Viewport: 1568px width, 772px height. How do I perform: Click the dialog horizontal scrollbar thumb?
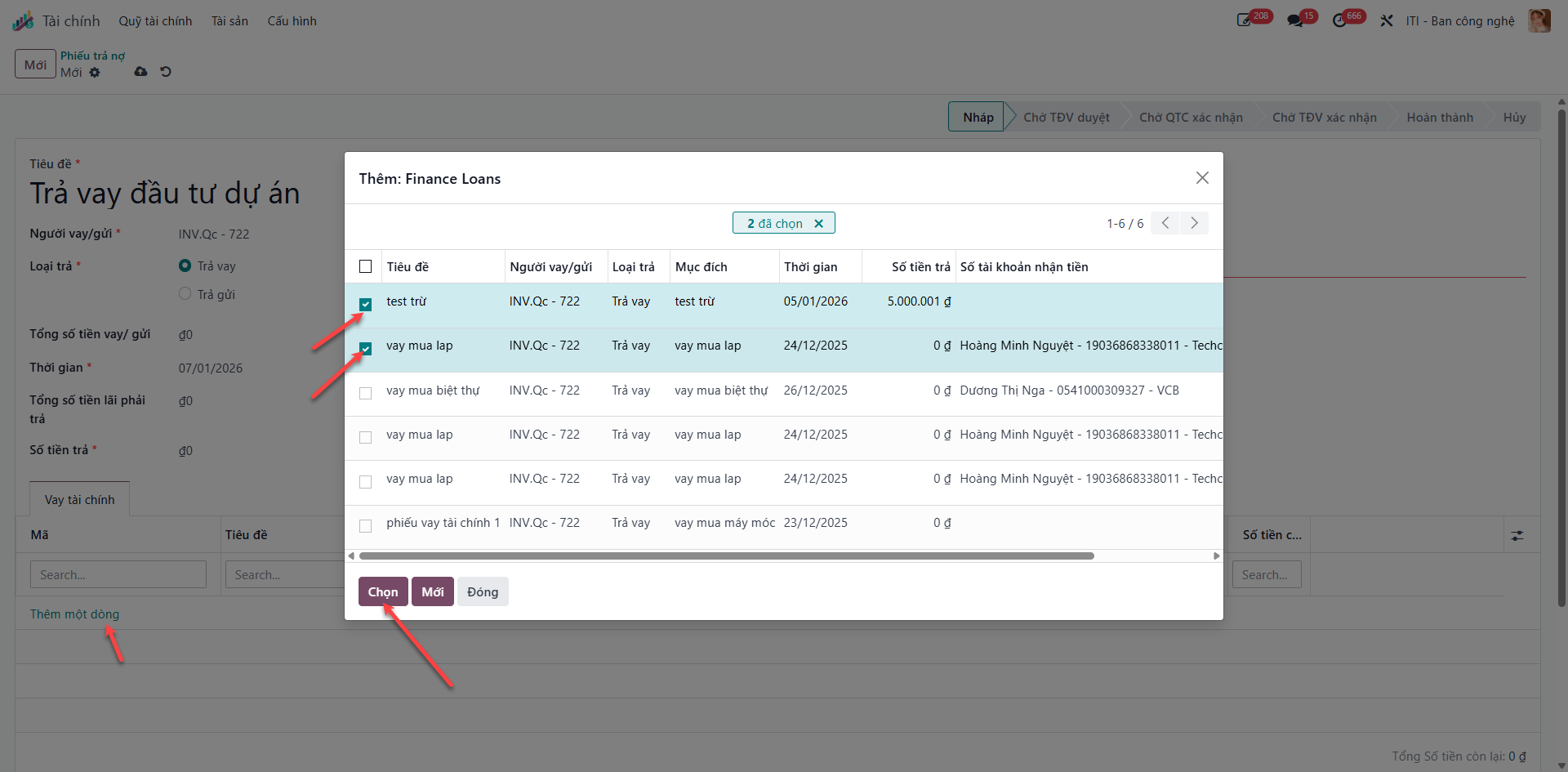click(x=726, y=556)
